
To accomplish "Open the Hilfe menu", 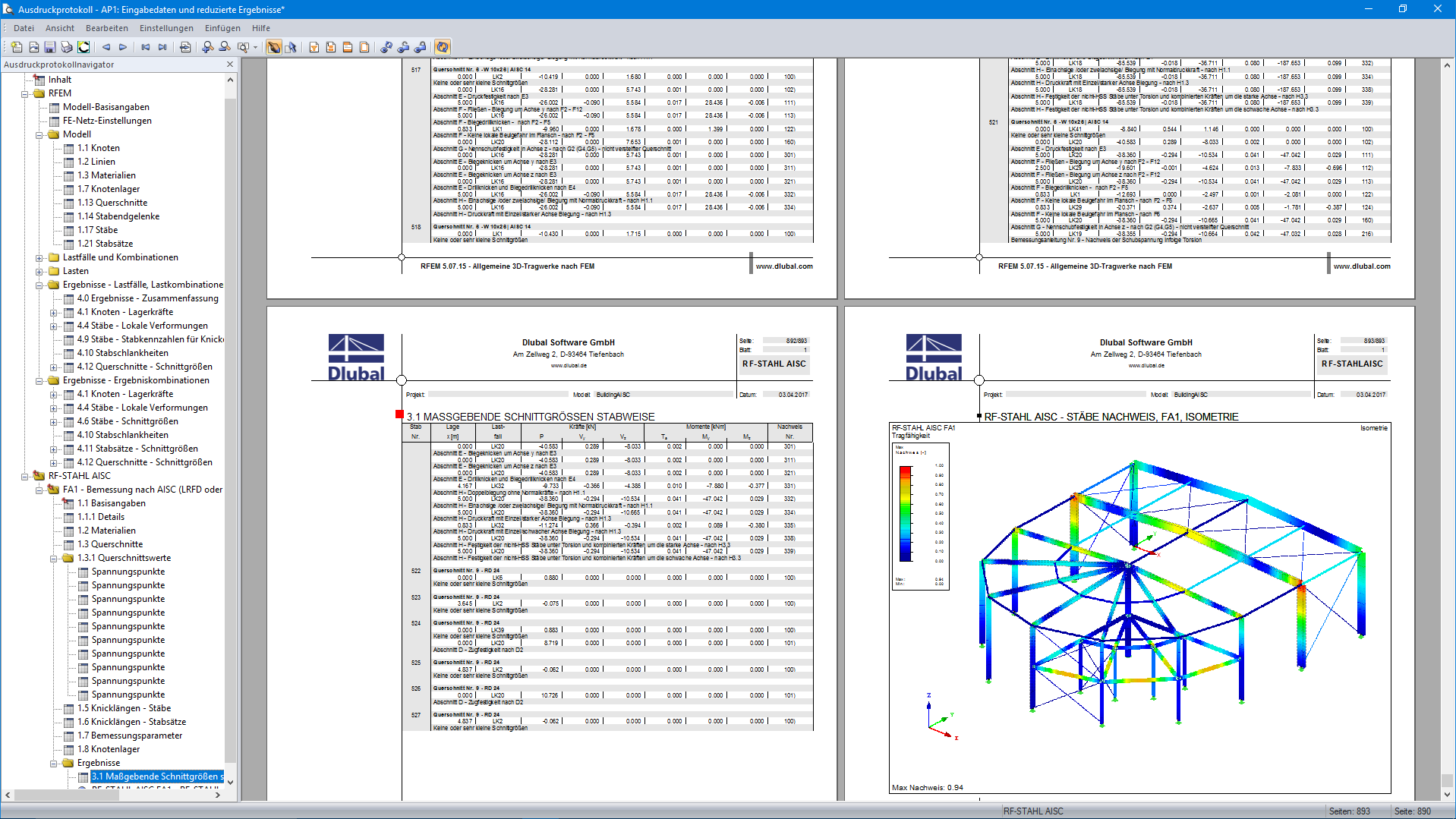I will click(261, 28).
